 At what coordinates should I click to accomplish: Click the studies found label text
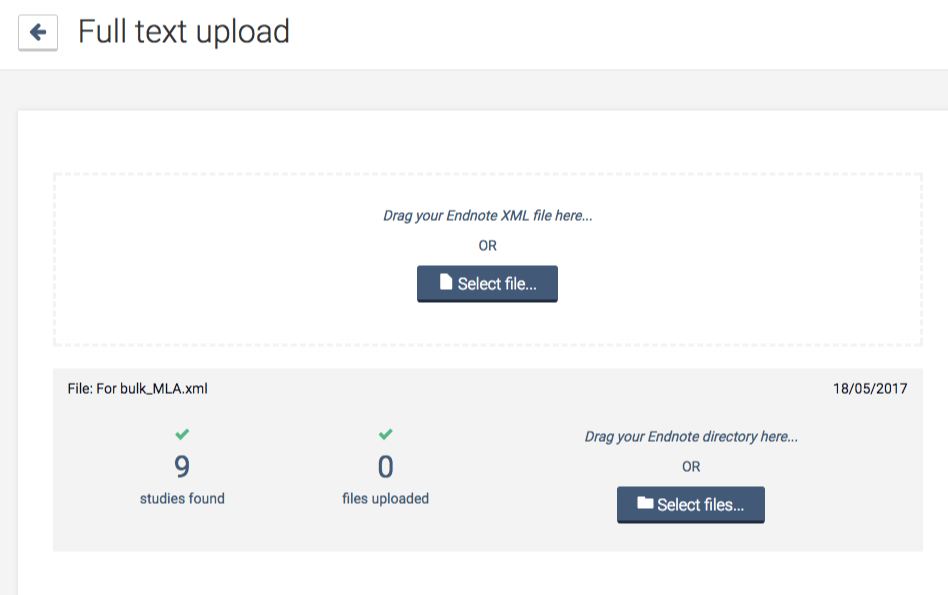coord(182,498)
